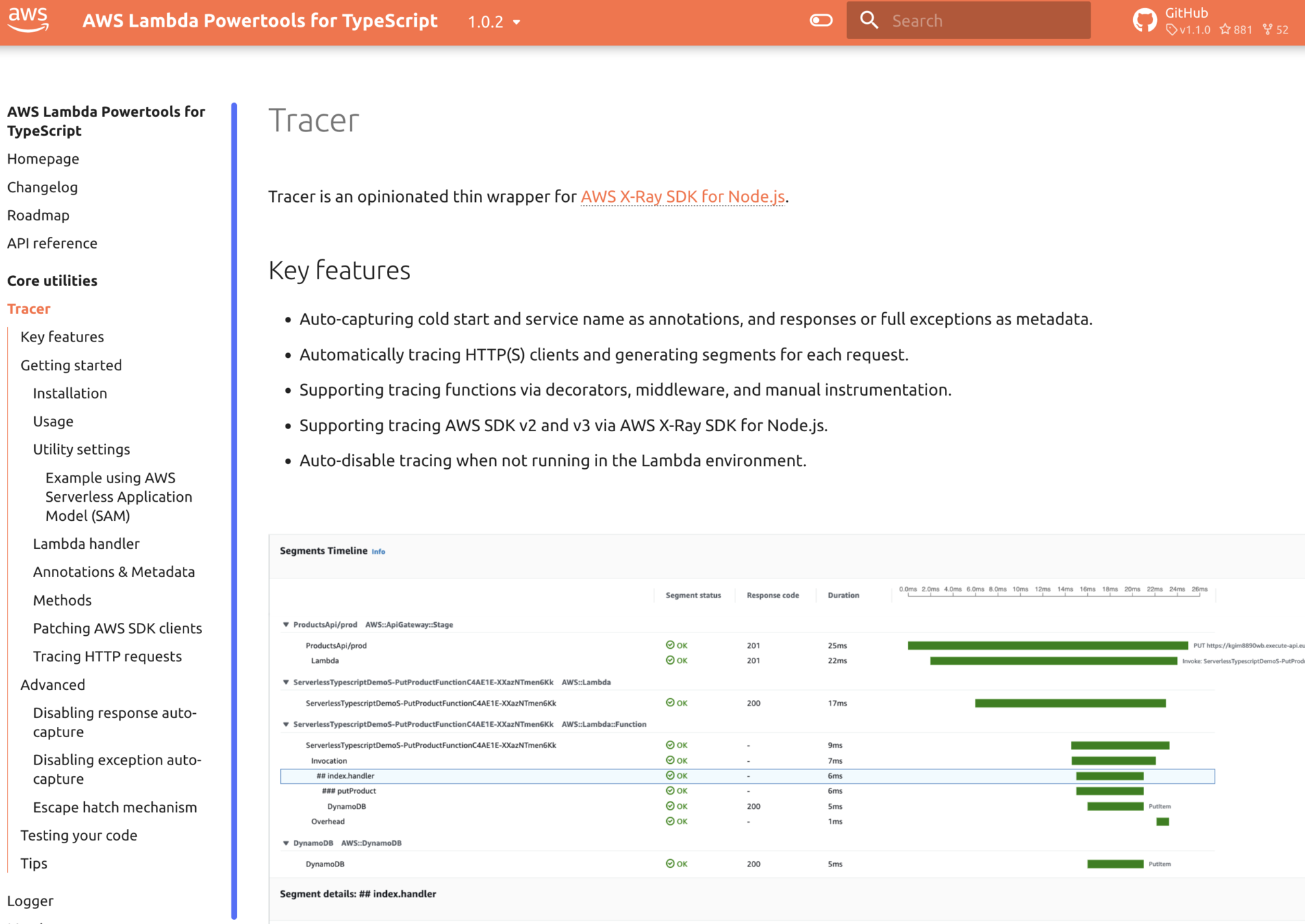Click the v1.1.0 release tag
Image resolution: width=1305 pixels, height=924 pixels.
coord(1188,30)
